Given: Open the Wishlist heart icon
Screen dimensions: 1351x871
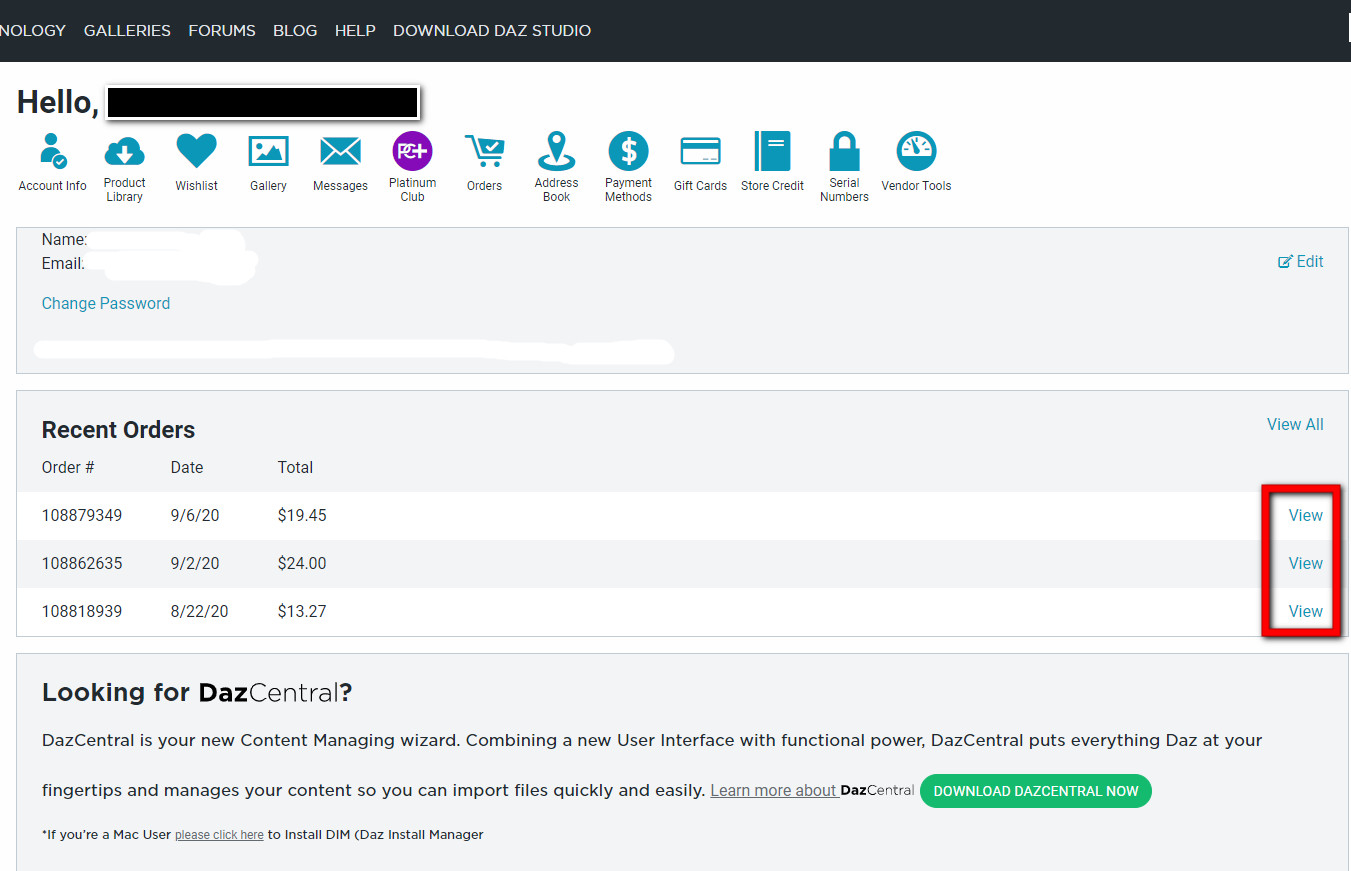Looking at the screenshot, I should click(x=196, y=151).
